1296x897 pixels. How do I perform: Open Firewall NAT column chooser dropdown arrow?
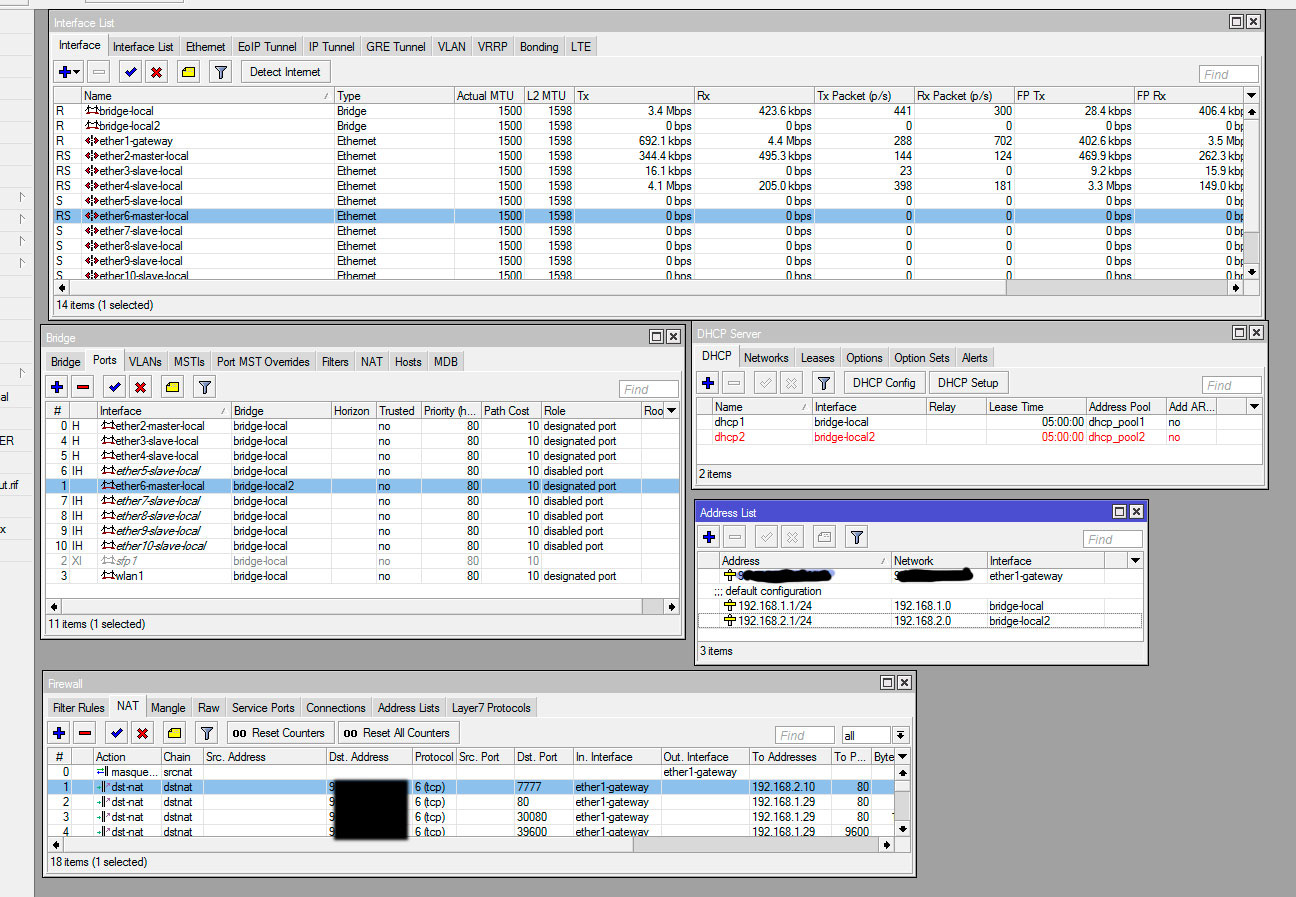[x=902, y=757]
